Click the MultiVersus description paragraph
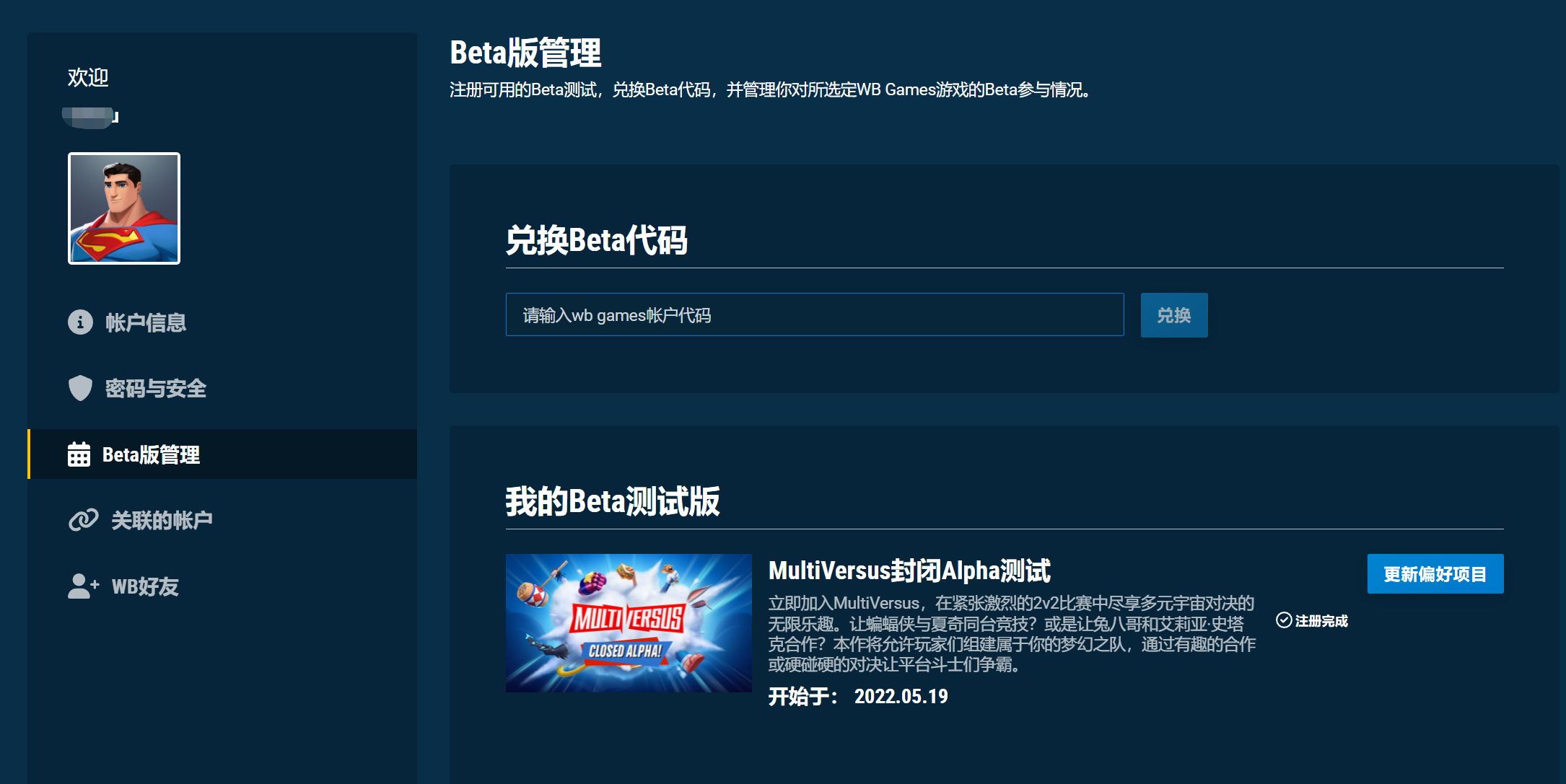 [x=1012, y=633]
